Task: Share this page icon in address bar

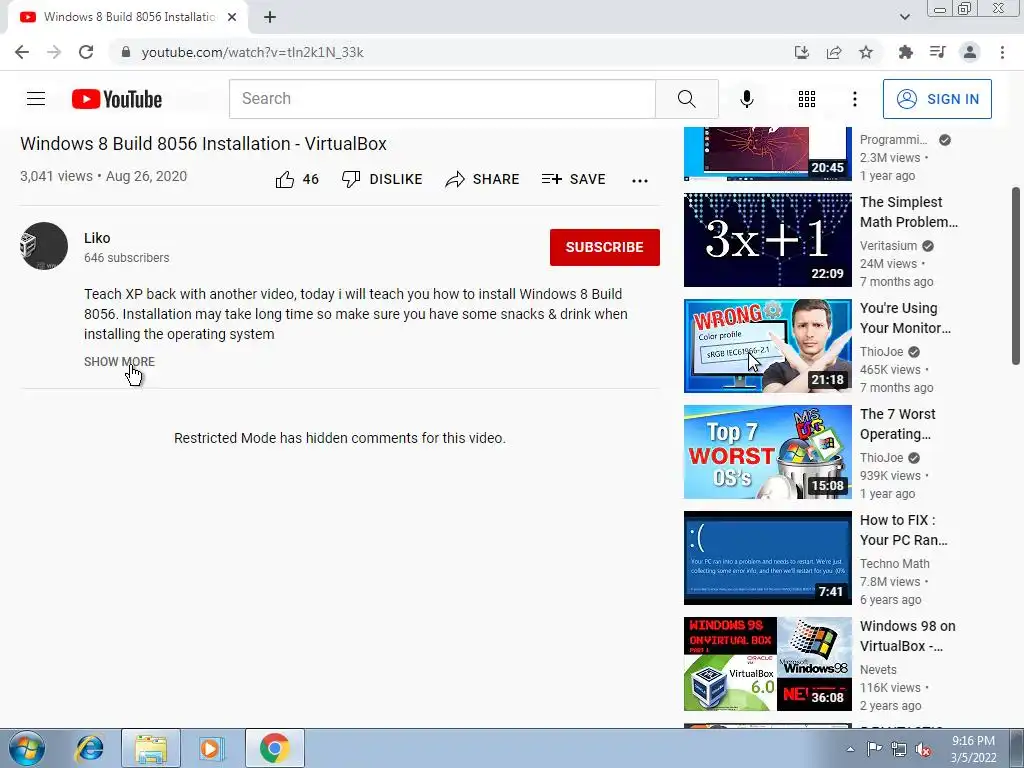Action: point(834,52)
